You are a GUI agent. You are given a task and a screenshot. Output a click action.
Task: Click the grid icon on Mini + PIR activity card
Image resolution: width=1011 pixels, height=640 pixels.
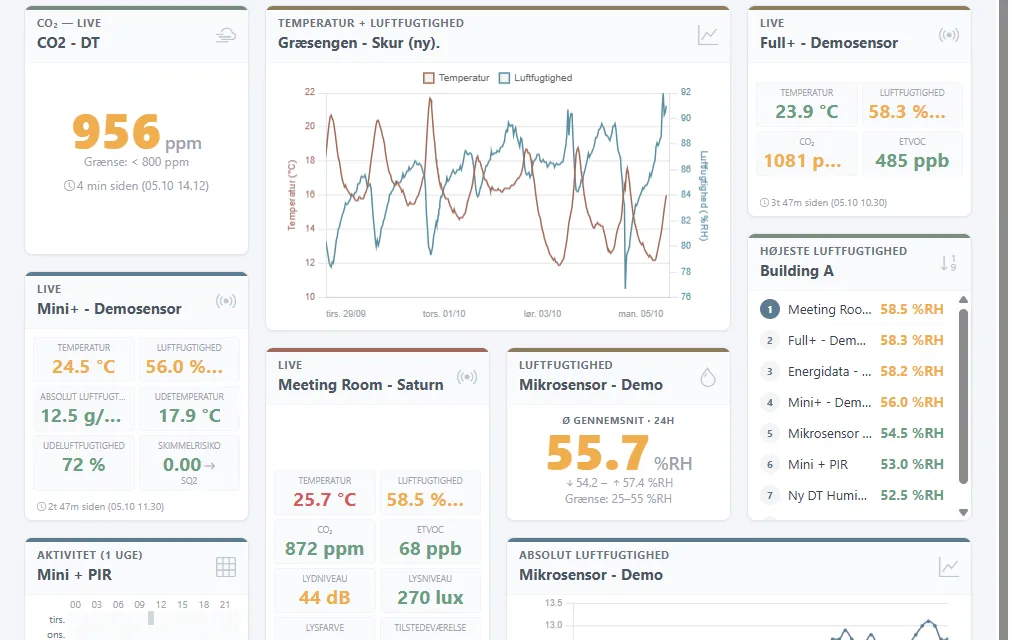pyautogui.click(x=226, y=567)
